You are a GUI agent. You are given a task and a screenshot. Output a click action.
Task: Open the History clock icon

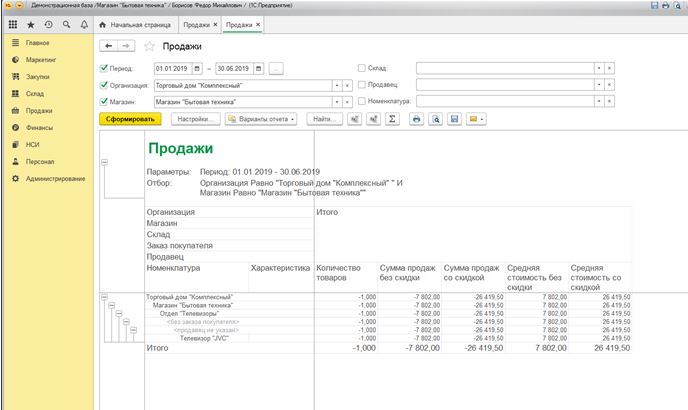(x=48, y=23)
